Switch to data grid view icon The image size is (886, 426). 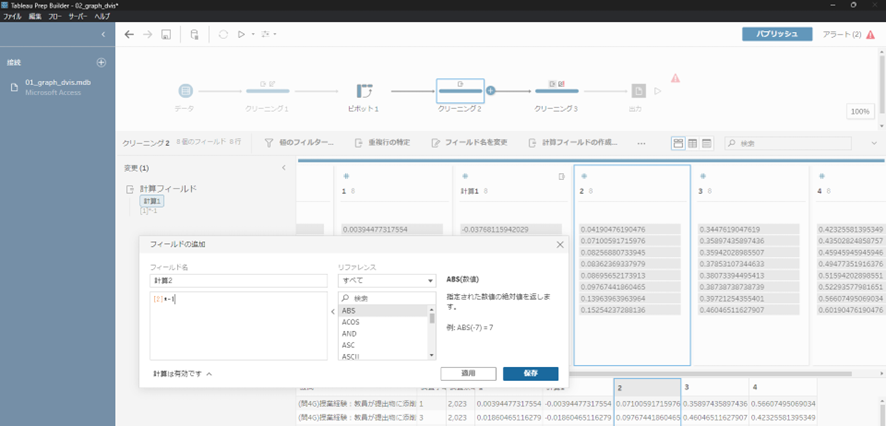point(693,144)
